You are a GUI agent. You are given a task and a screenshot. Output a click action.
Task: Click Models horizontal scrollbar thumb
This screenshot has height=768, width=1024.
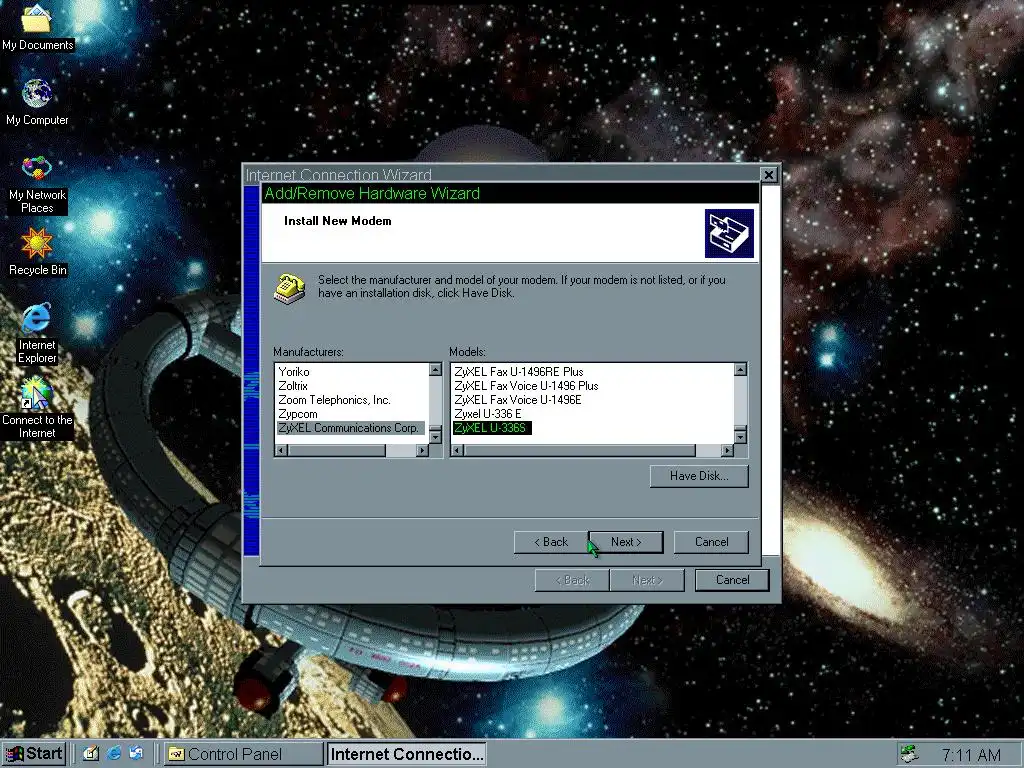click(579, 451)
